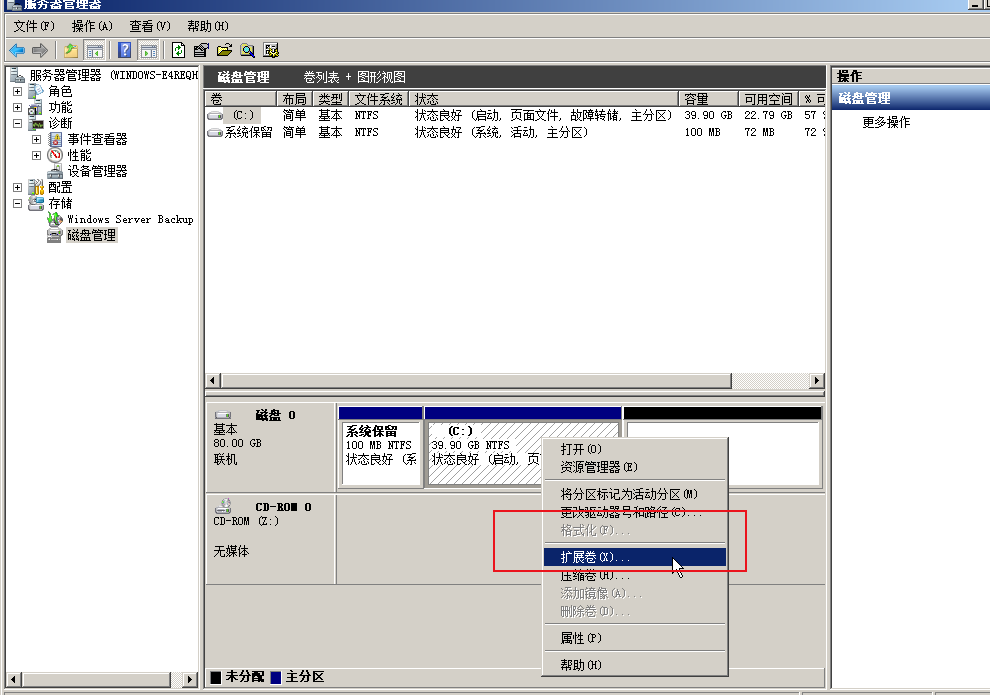
Task: Click the open folder toolbar icon
Action: (224, 50)
